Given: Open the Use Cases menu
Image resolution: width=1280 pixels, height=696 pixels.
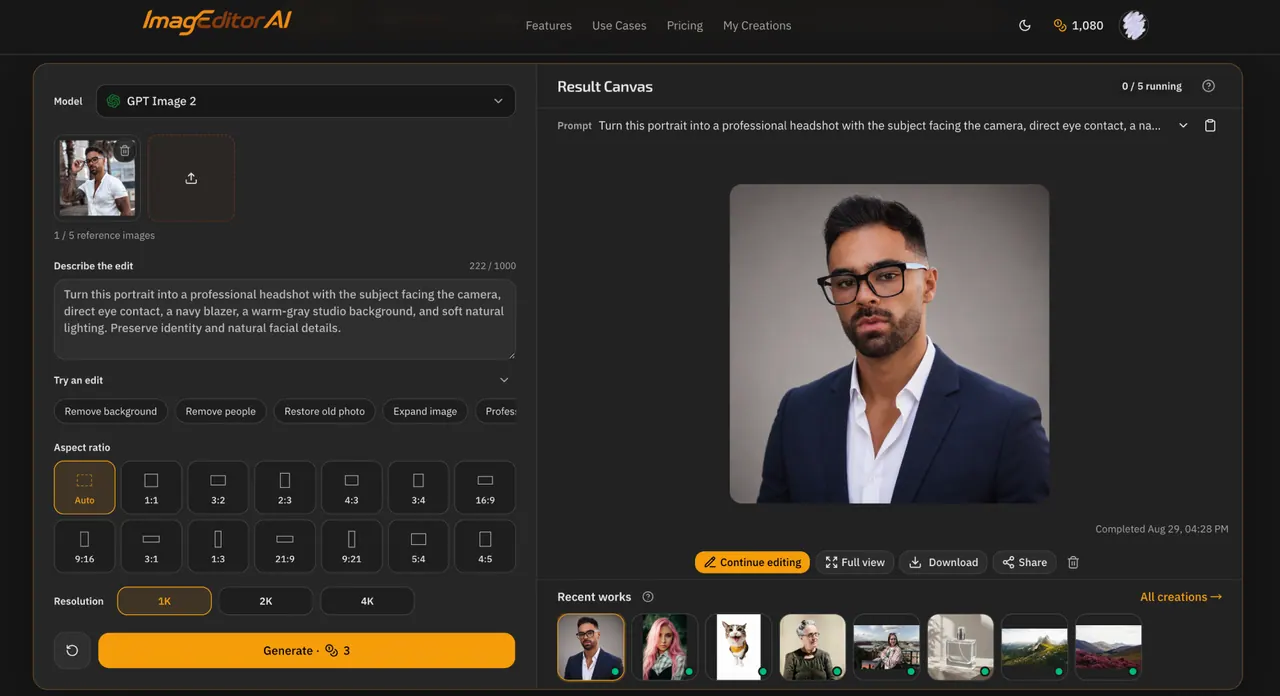Looking at the screenshot, I should click(x=619, y=26).
